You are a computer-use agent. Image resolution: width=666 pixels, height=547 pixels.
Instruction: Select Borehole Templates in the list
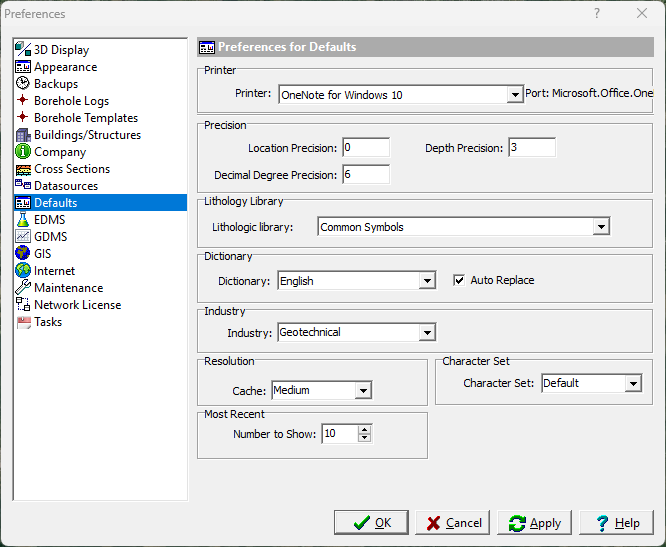point(85,118)
